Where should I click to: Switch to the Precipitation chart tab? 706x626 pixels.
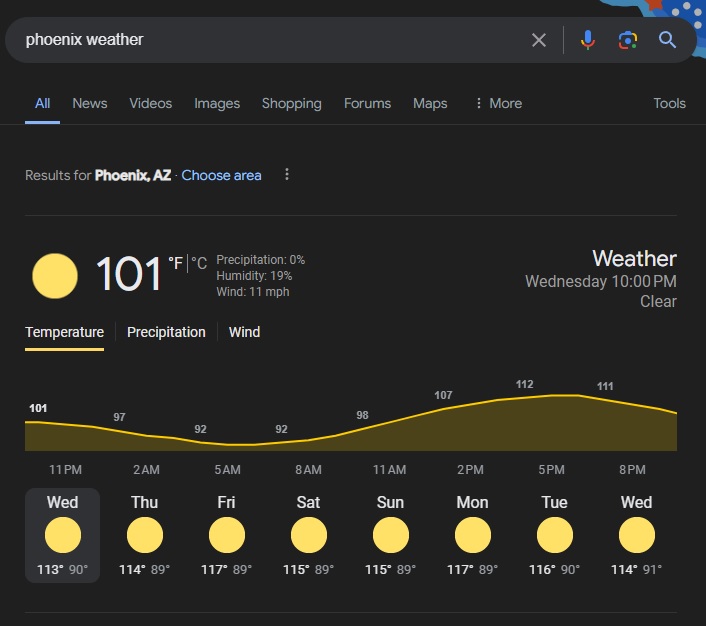click(166, 332)
